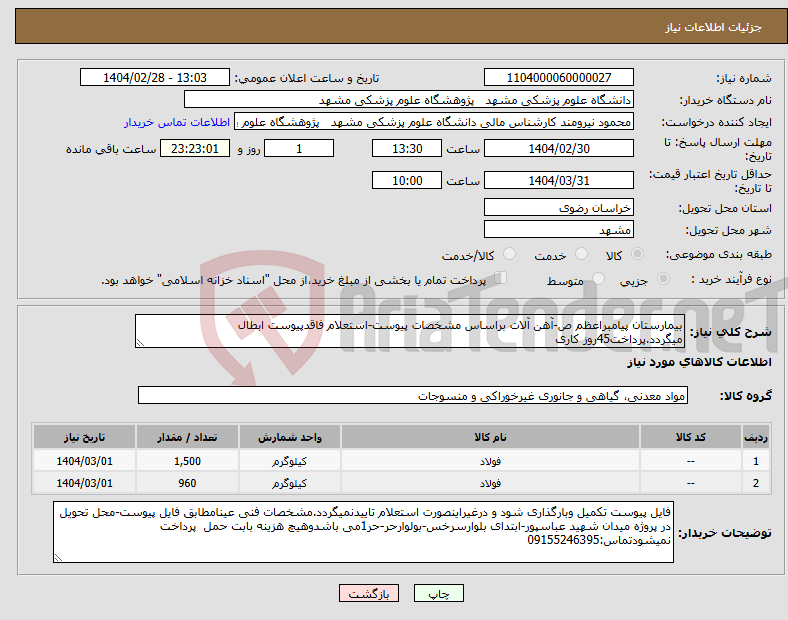Click the تاریخ نیاز column header

click(84, 437)
